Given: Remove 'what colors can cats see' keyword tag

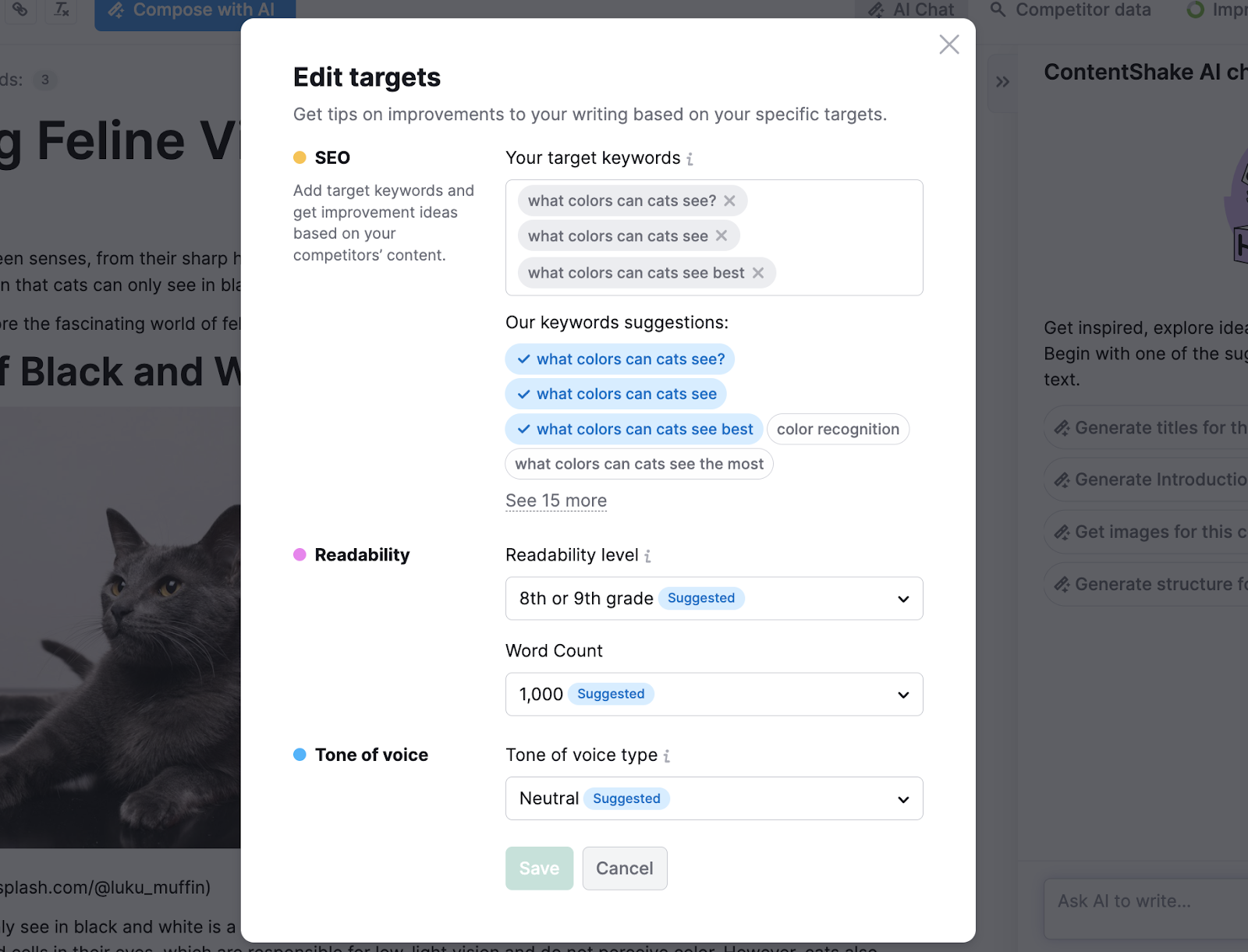Looking at the screenshot, I should 721,235.
